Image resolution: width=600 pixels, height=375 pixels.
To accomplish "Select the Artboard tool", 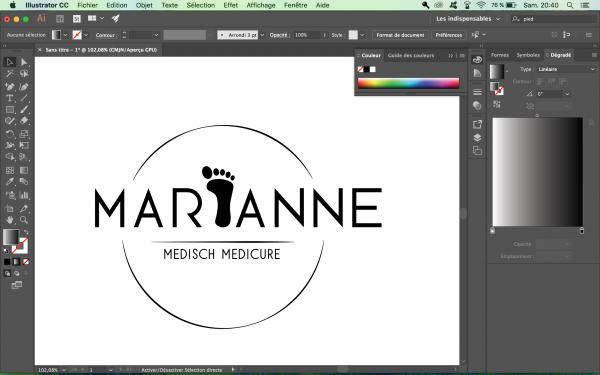I will tap(10, 209).
